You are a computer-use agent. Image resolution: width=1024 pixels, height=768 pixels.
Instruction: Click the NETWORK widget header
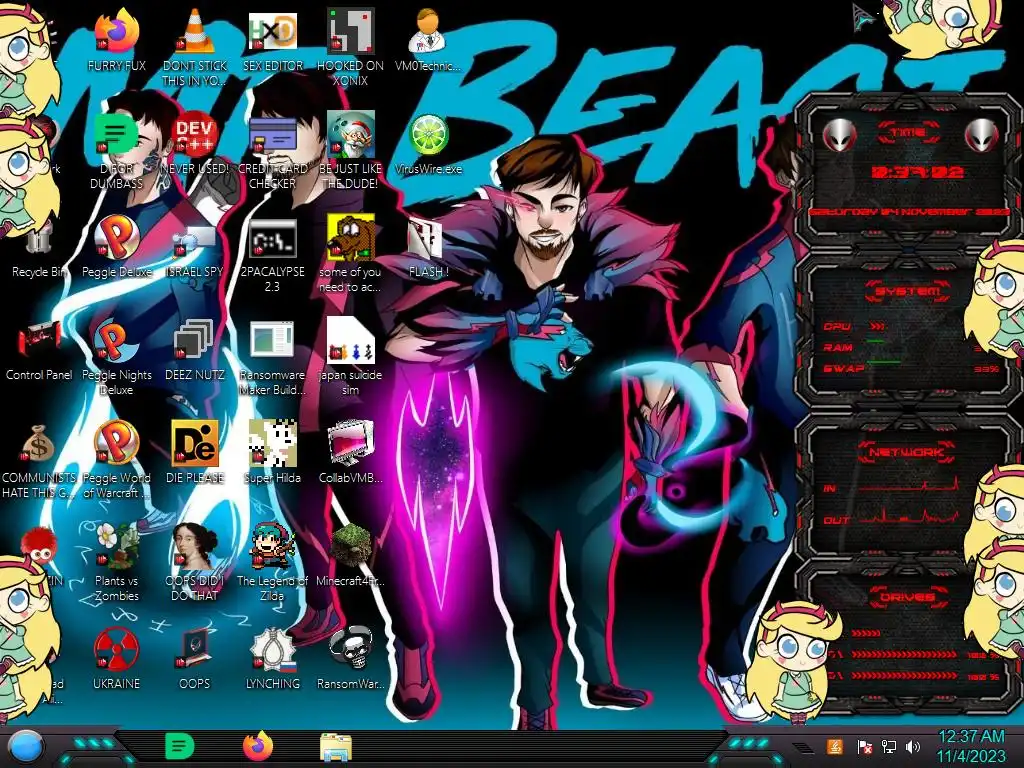tap(907, 451)
